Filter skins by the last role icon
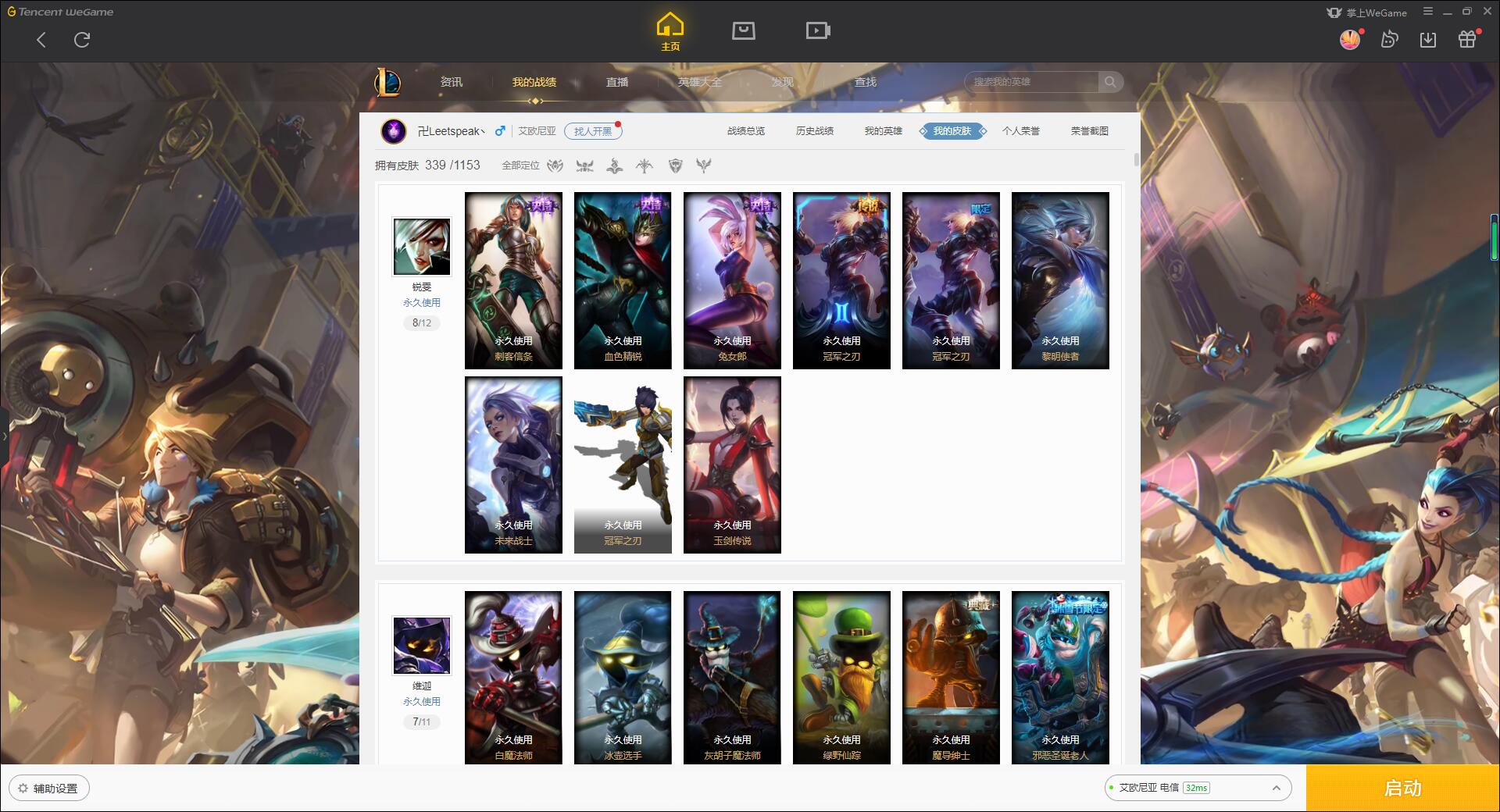Image resolution: width=1500 pixels, height=812 pixels. (x=704, y=166)
